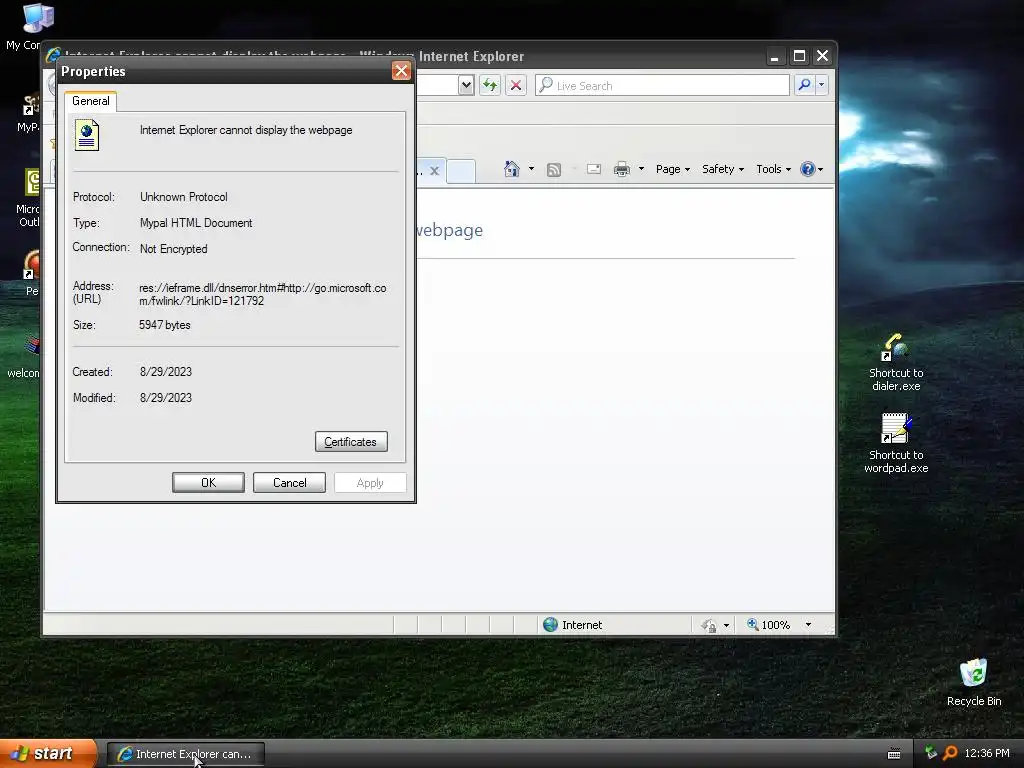
Task: Click the Print icon
Action: pyautogui.click(x=622, y=169)
